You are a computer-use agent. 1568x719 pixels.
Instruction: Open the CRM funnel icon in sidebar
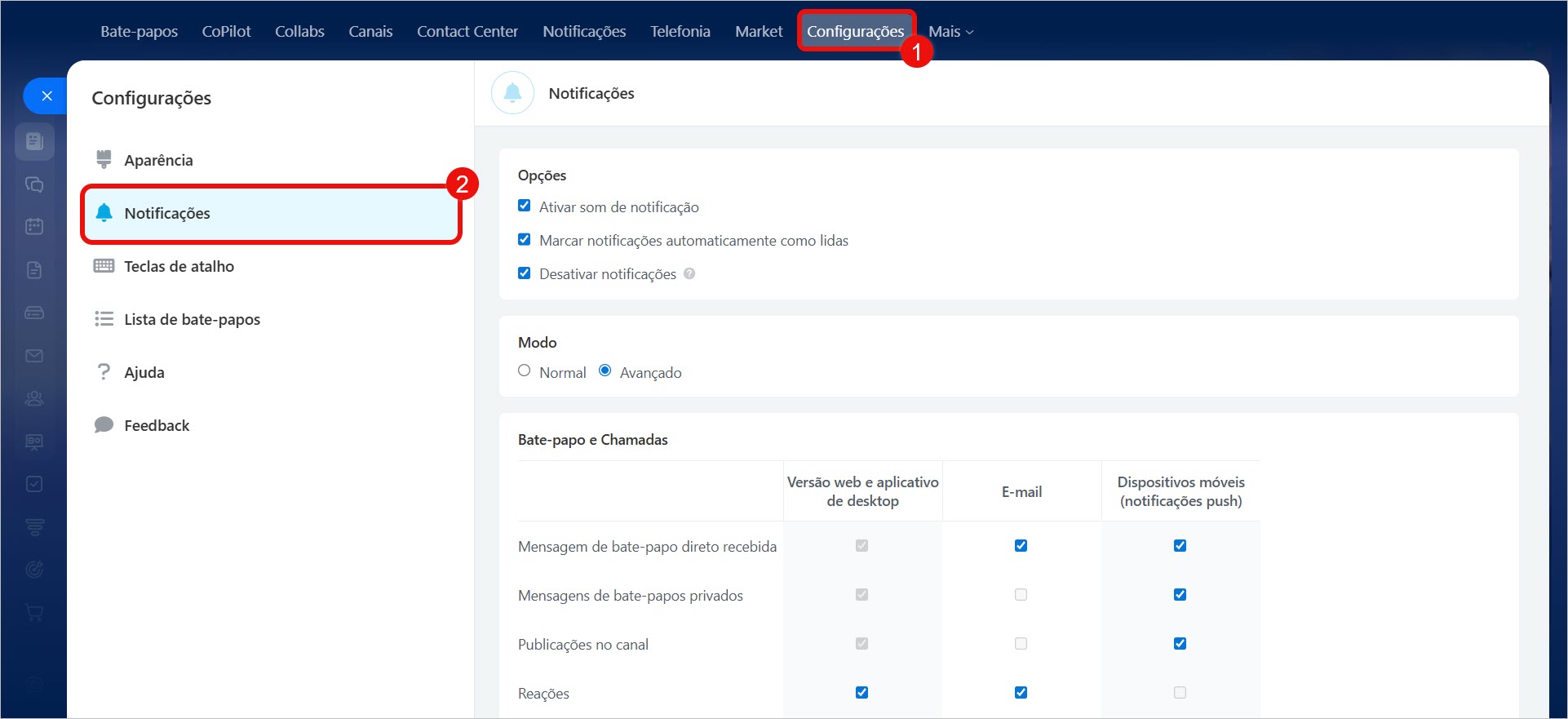click(x=34, y=527)
